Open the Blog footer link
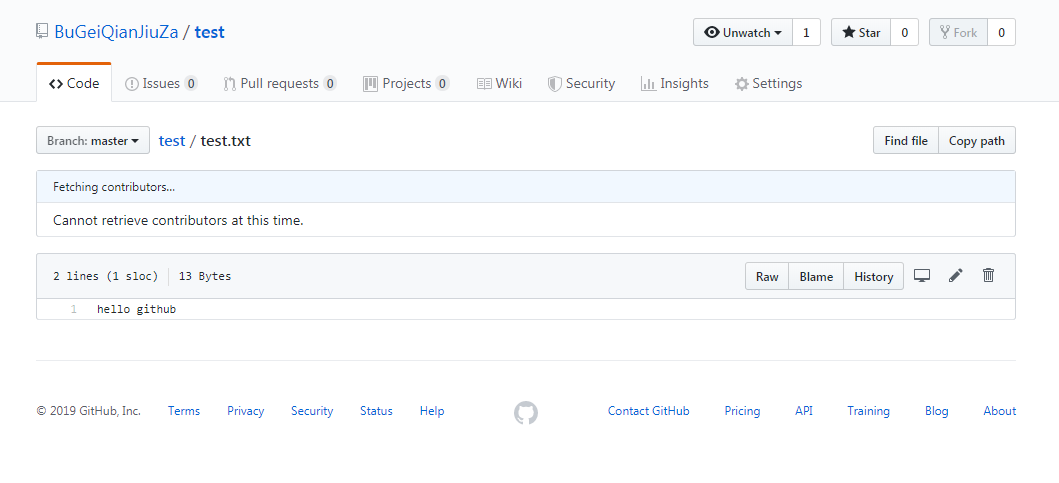1059x483 pixels. pos(937,411)
